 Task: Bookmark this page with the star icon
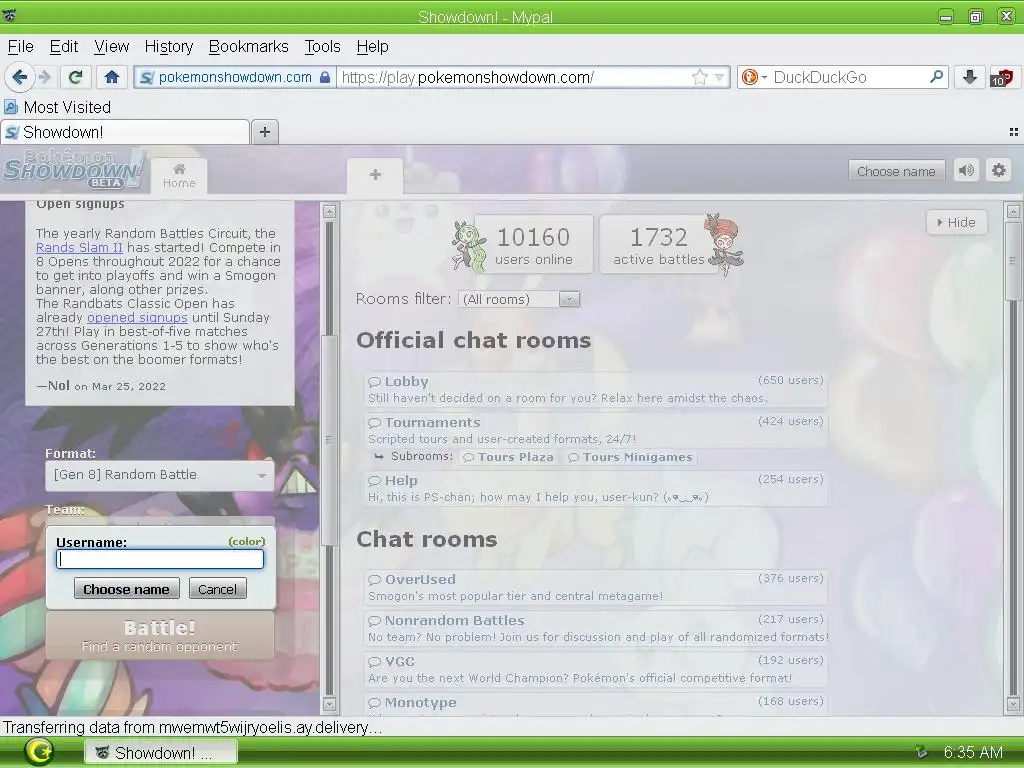coord(699,77)
